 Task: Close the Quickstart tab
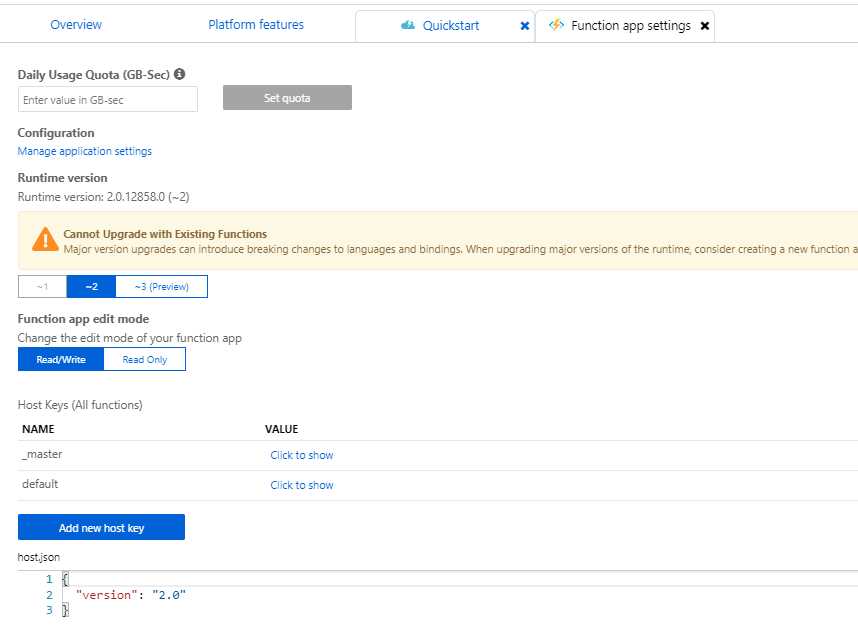pyautogui.click(x=524, y=27)
